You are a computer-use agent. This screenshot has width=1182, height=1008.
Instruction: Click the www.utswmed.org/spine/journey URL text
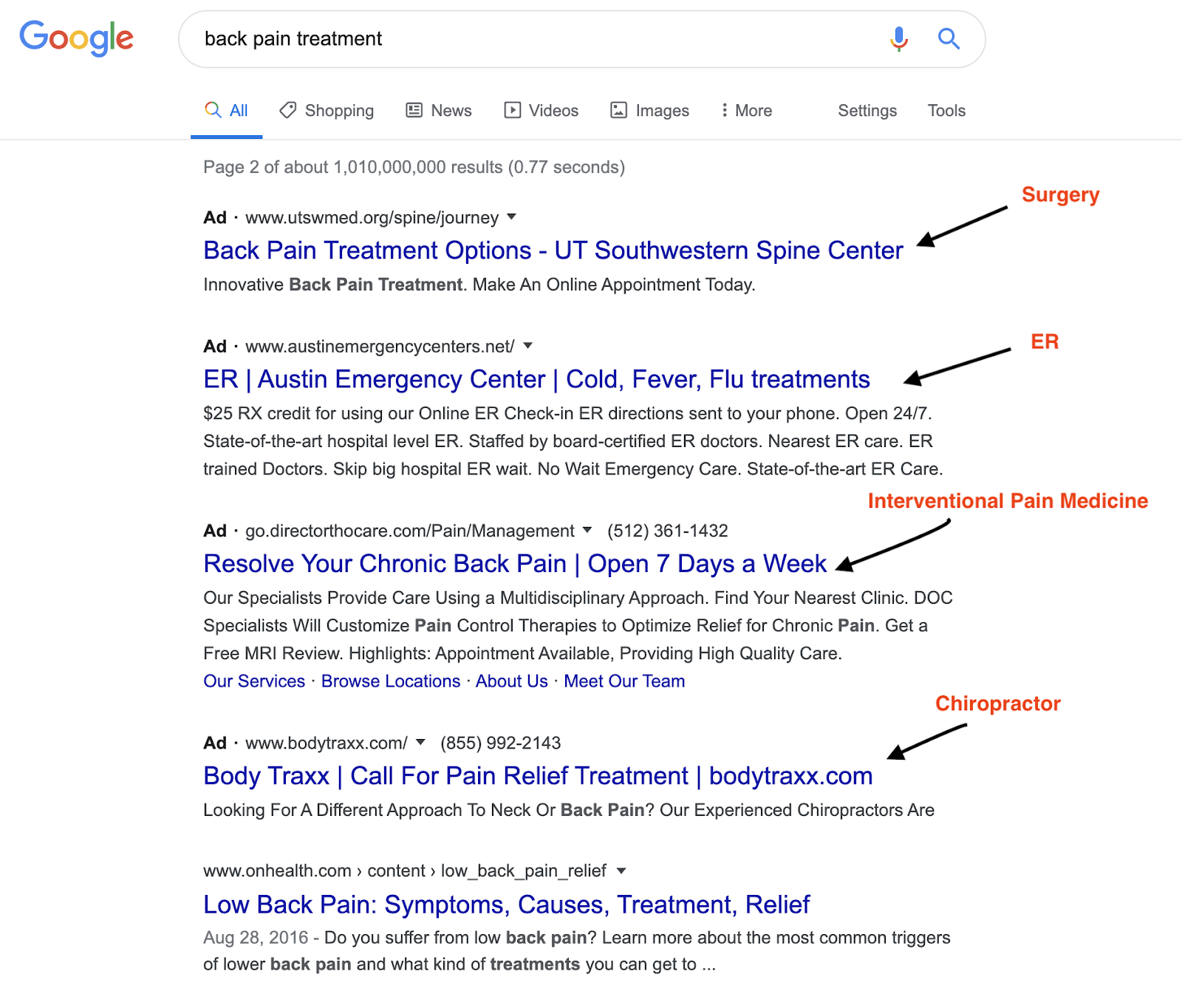[372, 218]
